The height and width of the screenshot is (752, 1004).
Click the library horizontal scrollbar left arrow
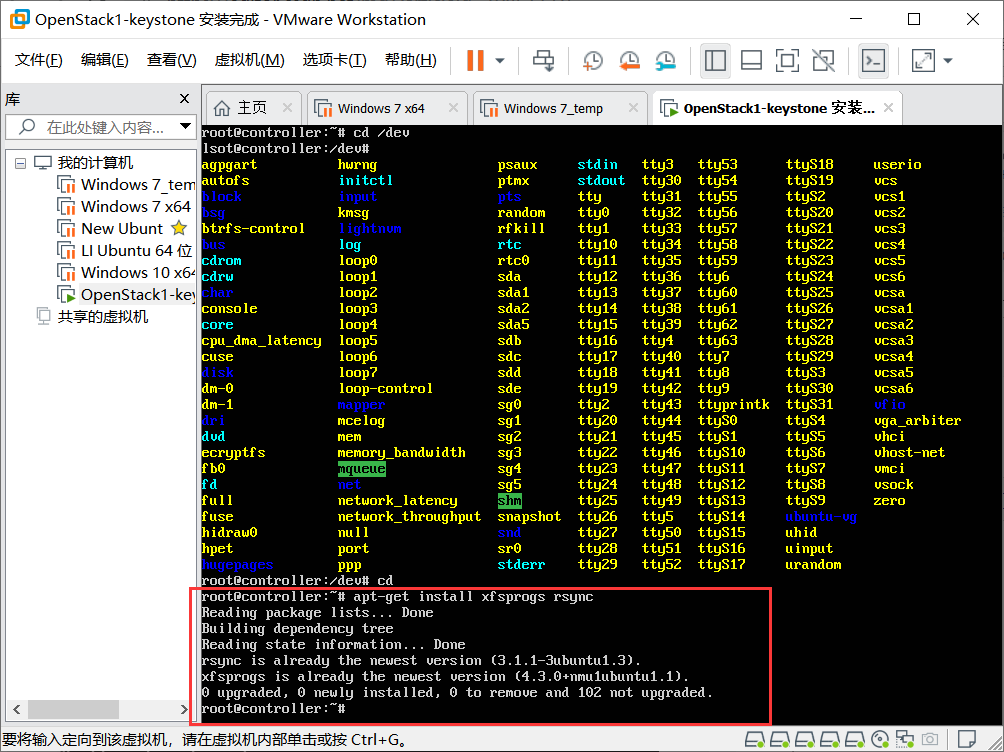pos(17,710)
